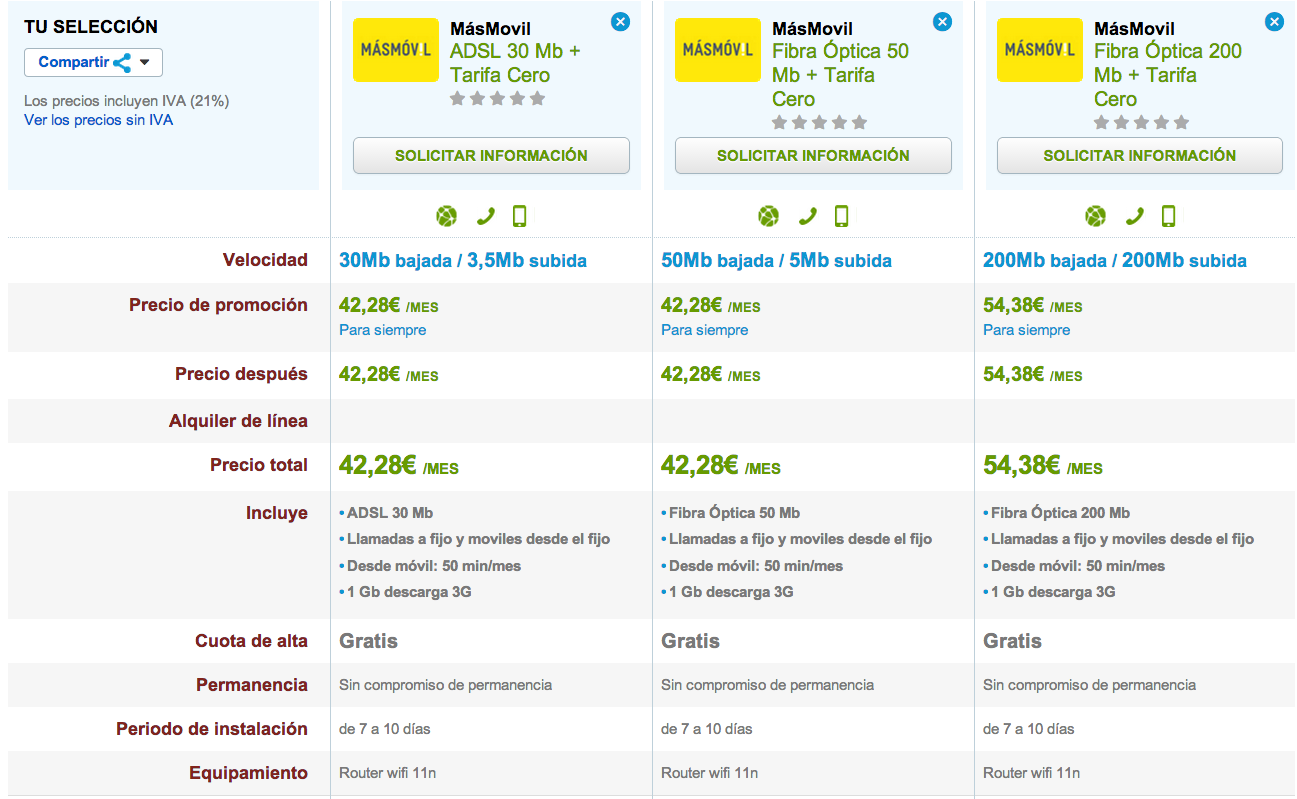Image resolution: width=1297 pixels, height=799 pixels.
Task: Click mobile phone icon under Fibra 200 Mb plan
Action: click(1168, 216)
